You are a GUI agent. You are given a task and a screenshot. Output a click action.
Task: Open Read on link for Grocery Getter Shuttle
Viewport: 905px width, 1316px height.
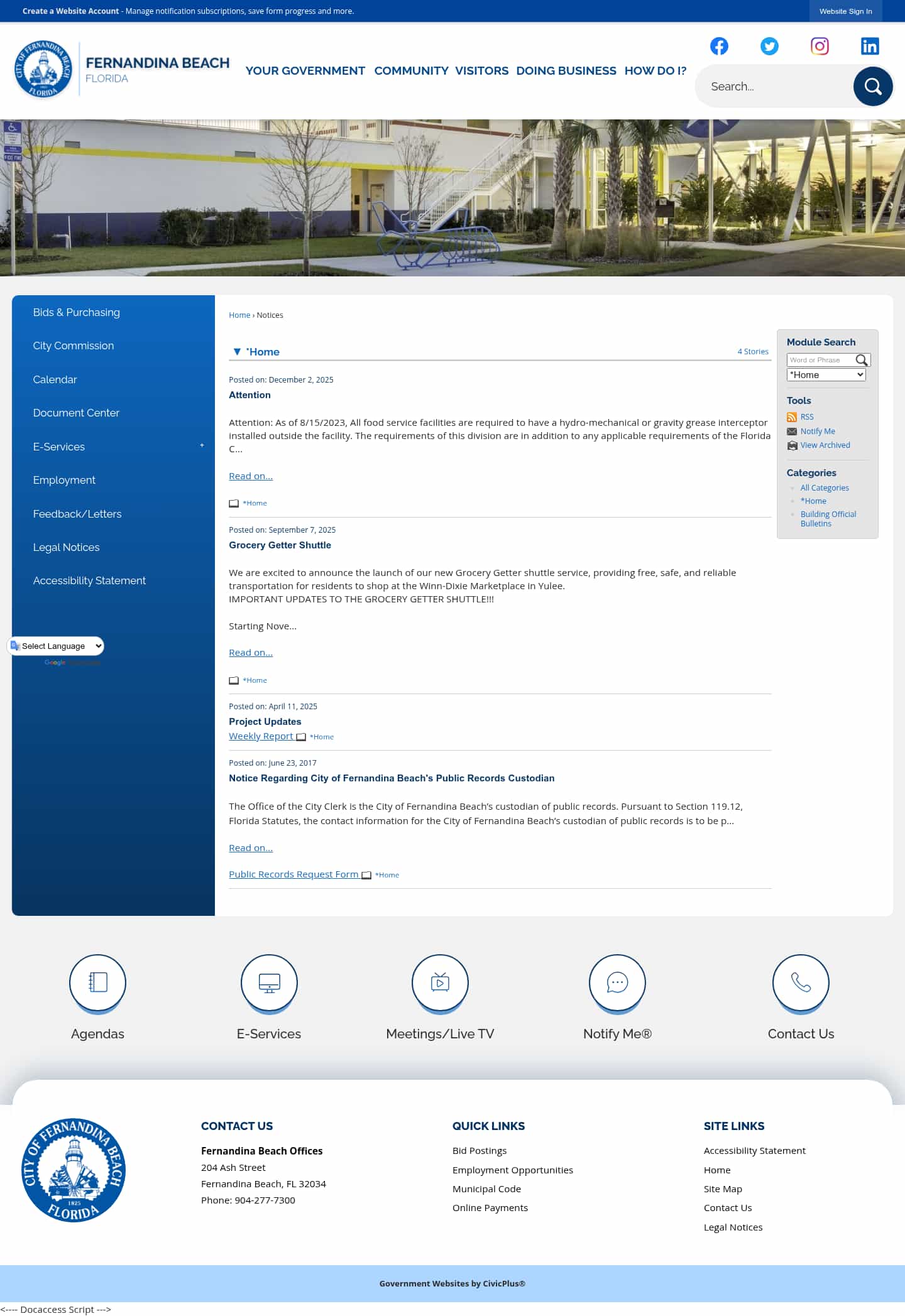click(x=251, y=653)
